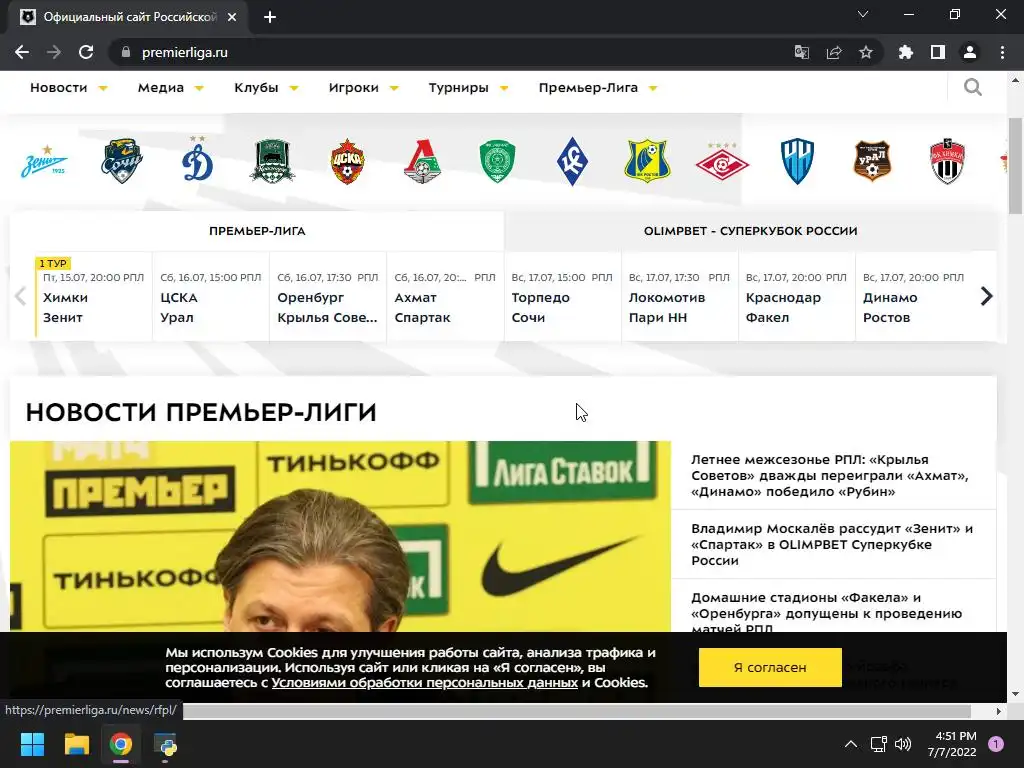Bookmark this page with the star icon
1024x768 pixels.
pos(866,52)
